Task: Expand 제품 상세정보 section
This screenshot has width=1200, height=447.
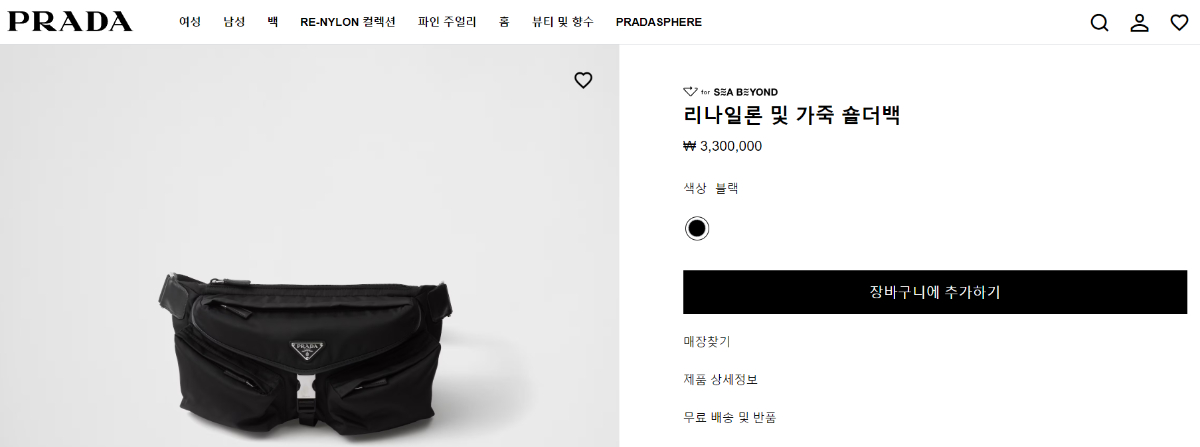Action: (727, 379)
